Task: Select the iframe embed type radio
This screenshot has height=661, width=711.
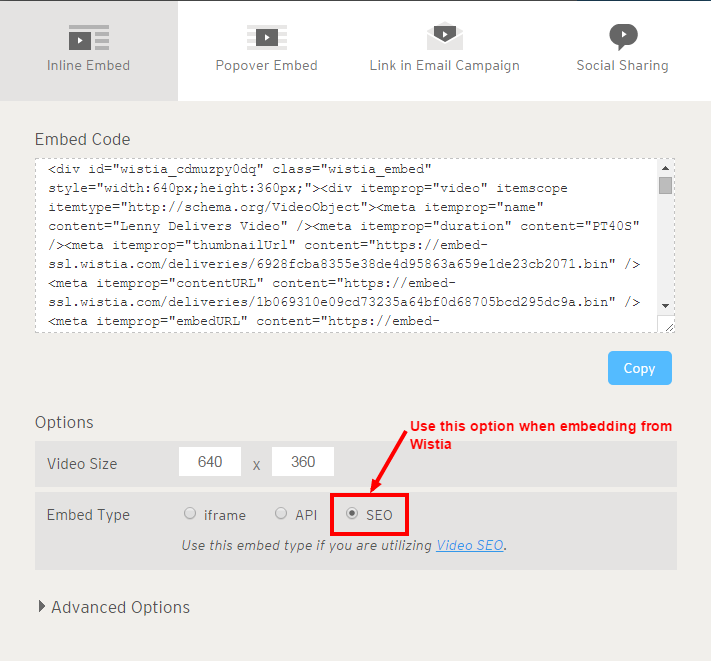Action: click(x=190, y=514)
